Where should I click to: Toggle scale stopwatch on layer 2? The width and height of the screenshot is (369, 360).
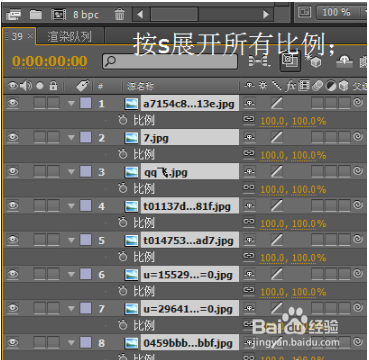(x=123, y=154)
